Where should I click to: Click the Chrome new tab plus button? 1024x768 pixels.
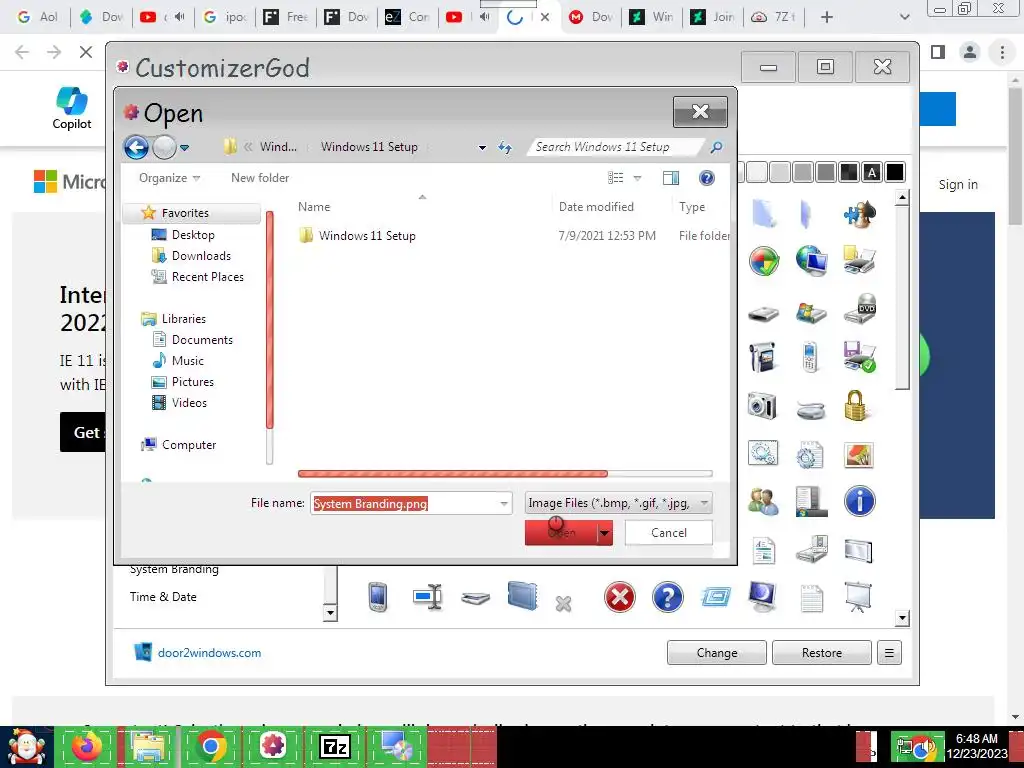click(x=827, y=17)
